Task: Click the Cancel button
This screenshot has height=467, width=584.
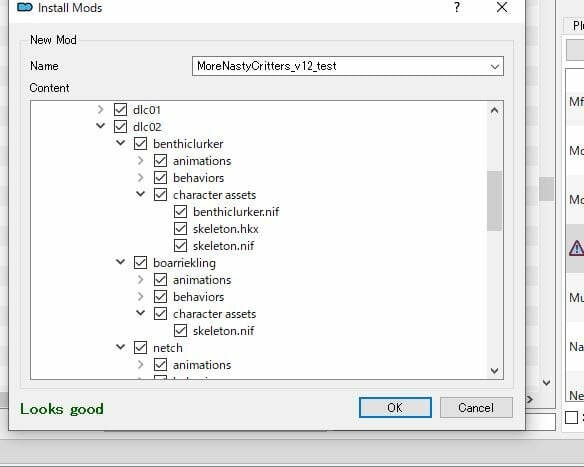Action: (476, 407)
